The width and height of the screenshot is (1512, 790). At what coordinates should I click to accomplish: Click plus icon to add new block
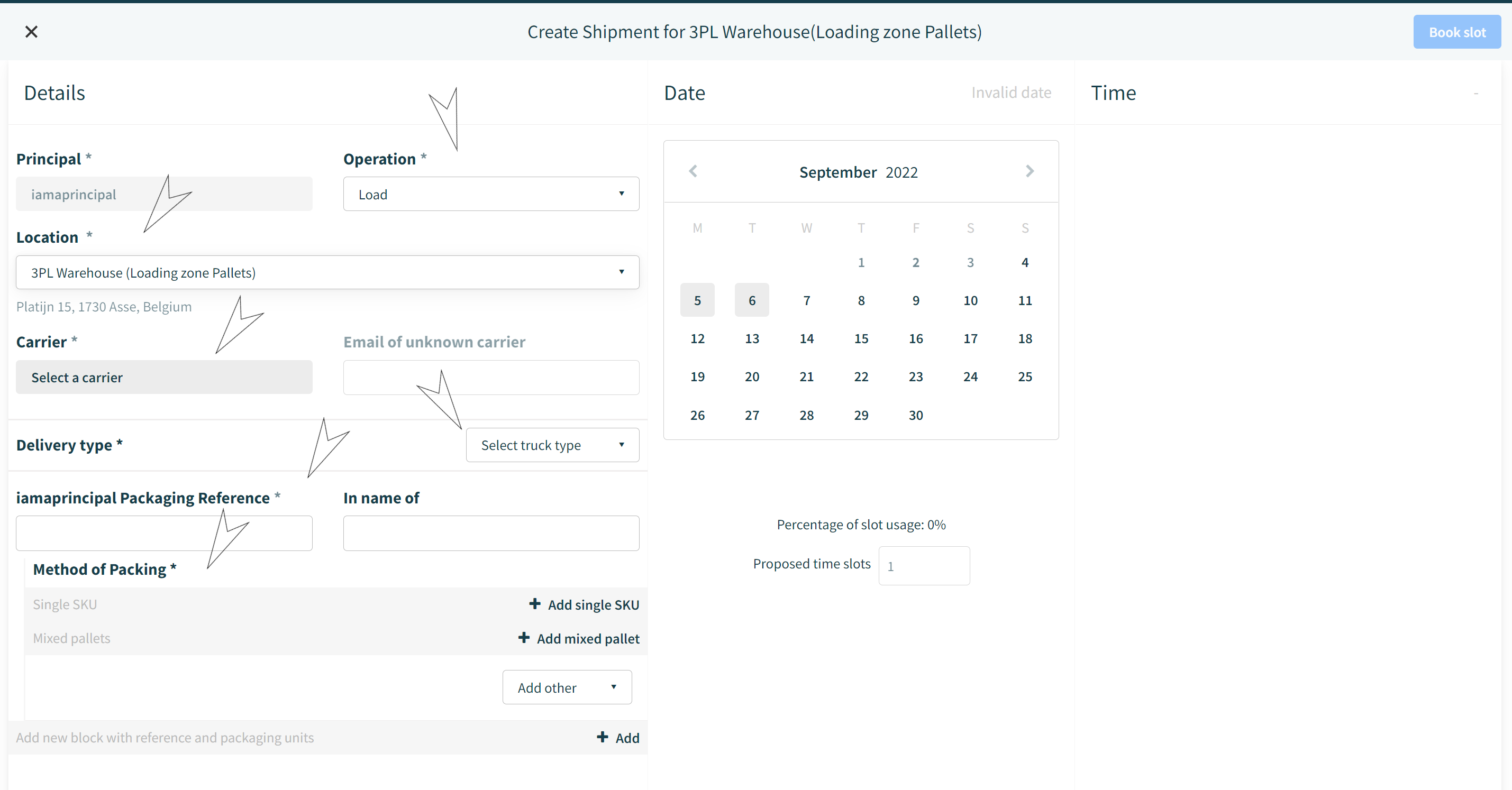[x=602, y=737]
